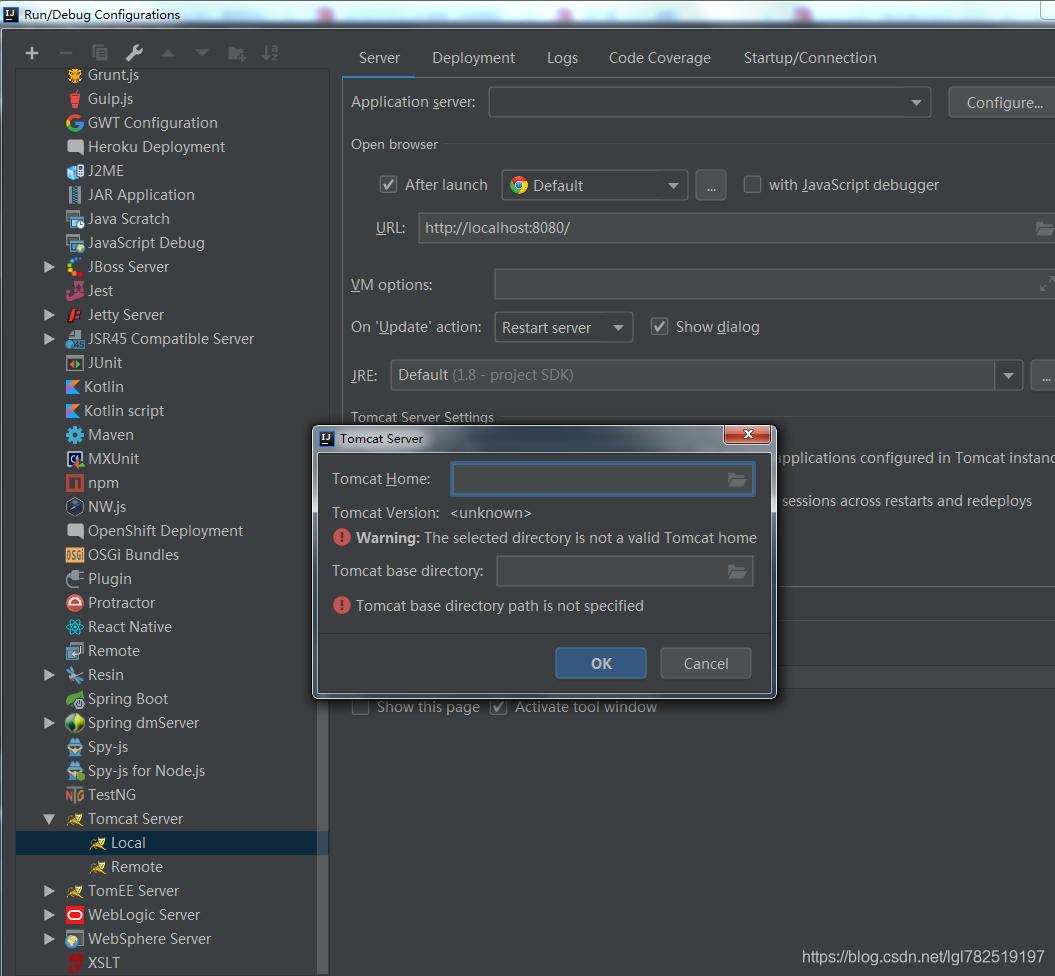Click the ellipsis button next to browser dropdown

point(711,185)
